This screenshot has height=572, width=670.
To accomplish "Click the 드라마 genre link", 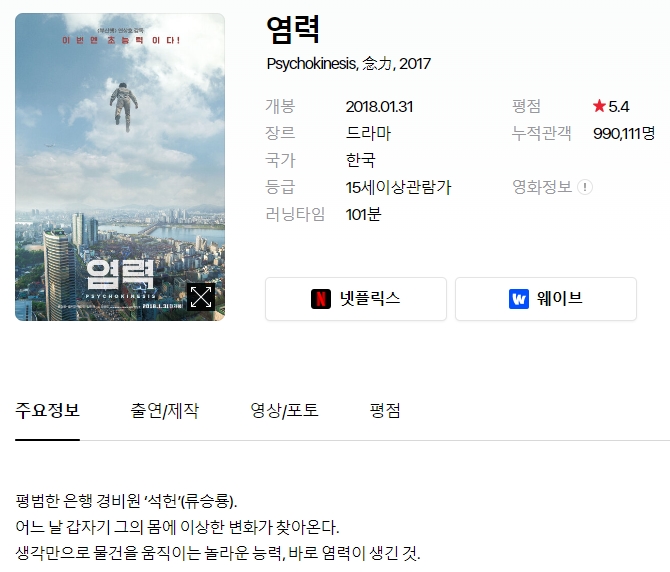I will pyautogui.click(x=368, y=133).
